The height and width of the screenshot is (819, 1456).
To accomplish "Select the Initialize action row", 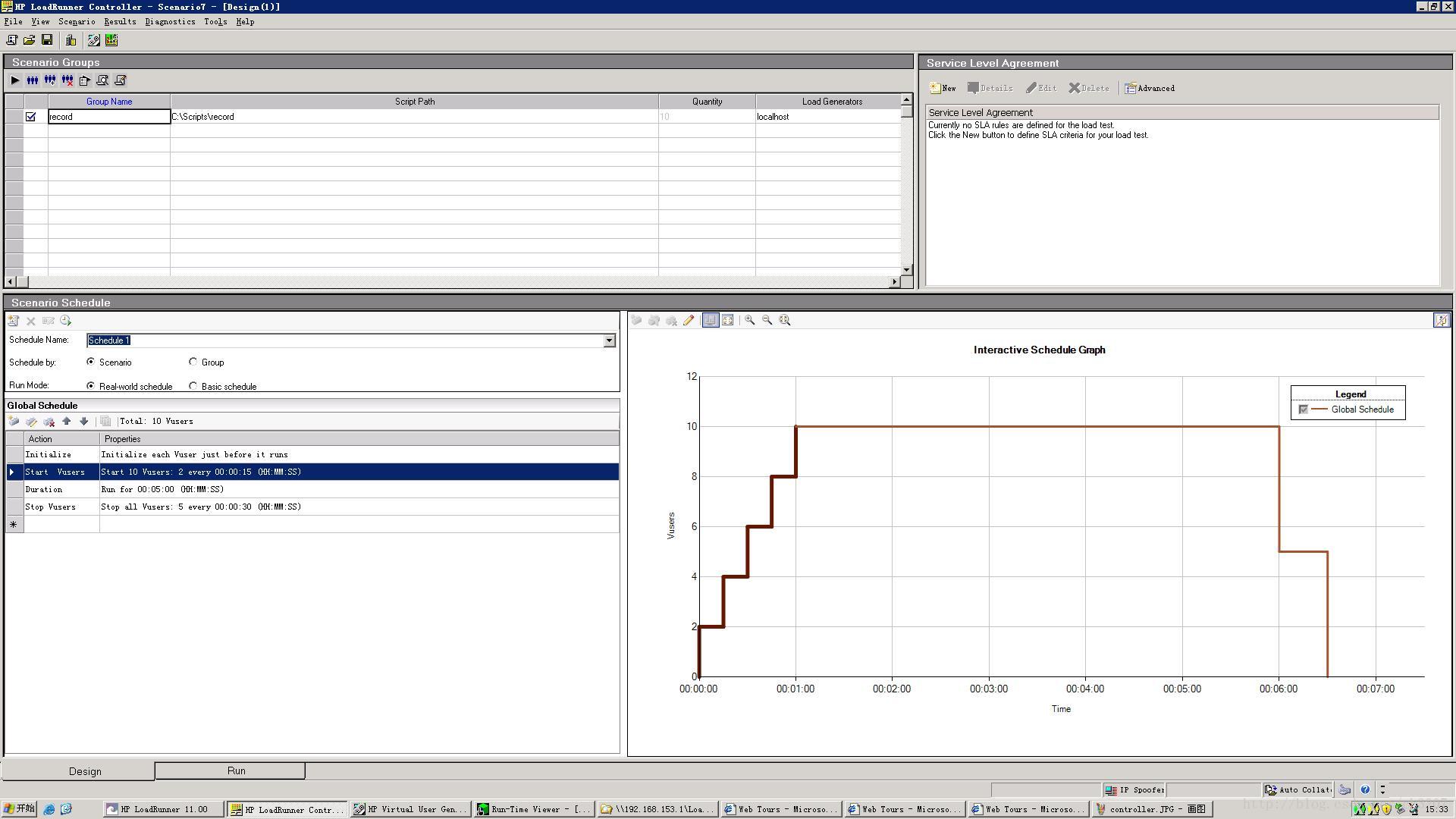I will (x=312, y=455).
